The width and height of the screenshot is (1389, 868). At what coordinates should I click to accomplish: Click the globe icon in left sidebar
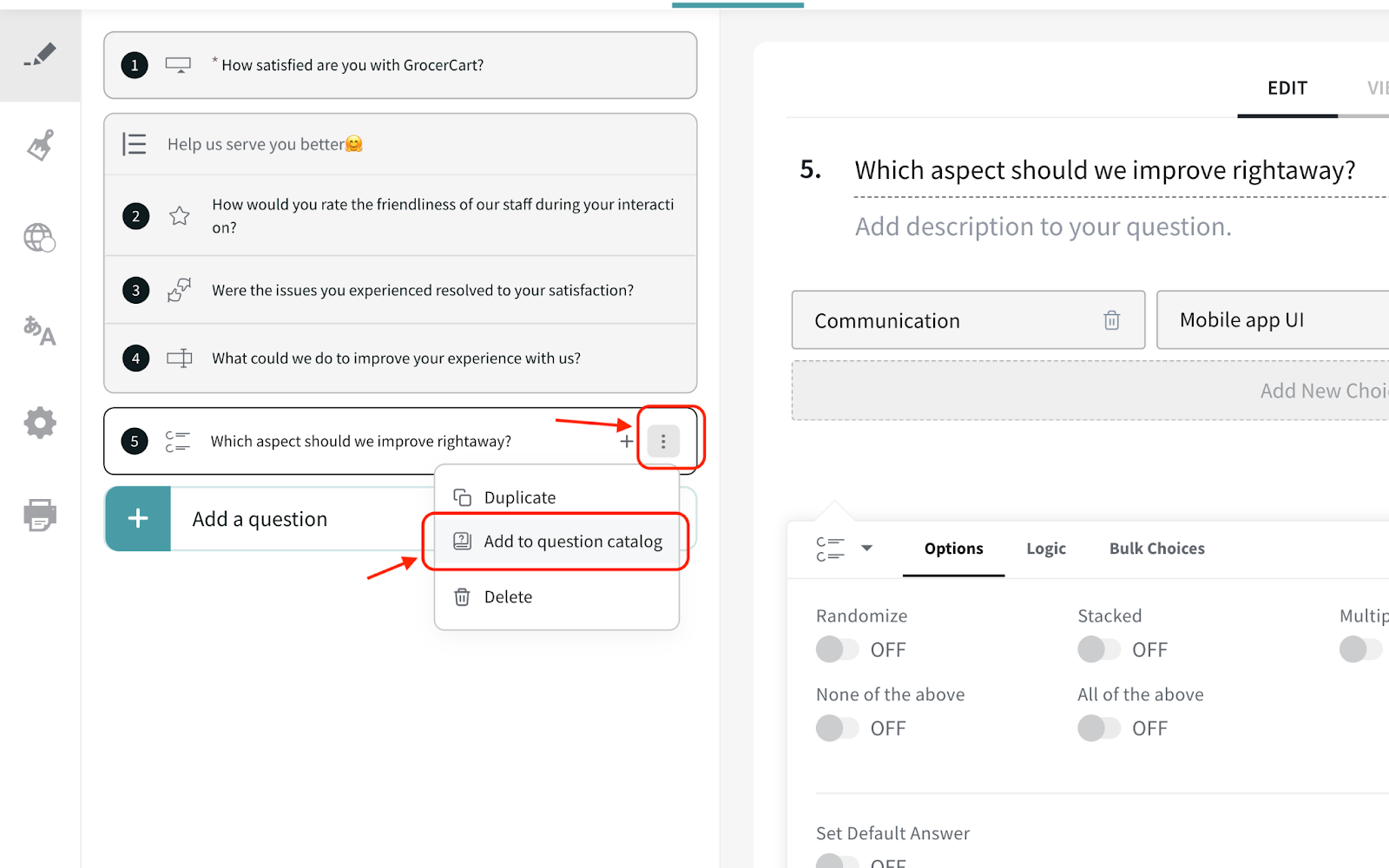pos(40,237)
